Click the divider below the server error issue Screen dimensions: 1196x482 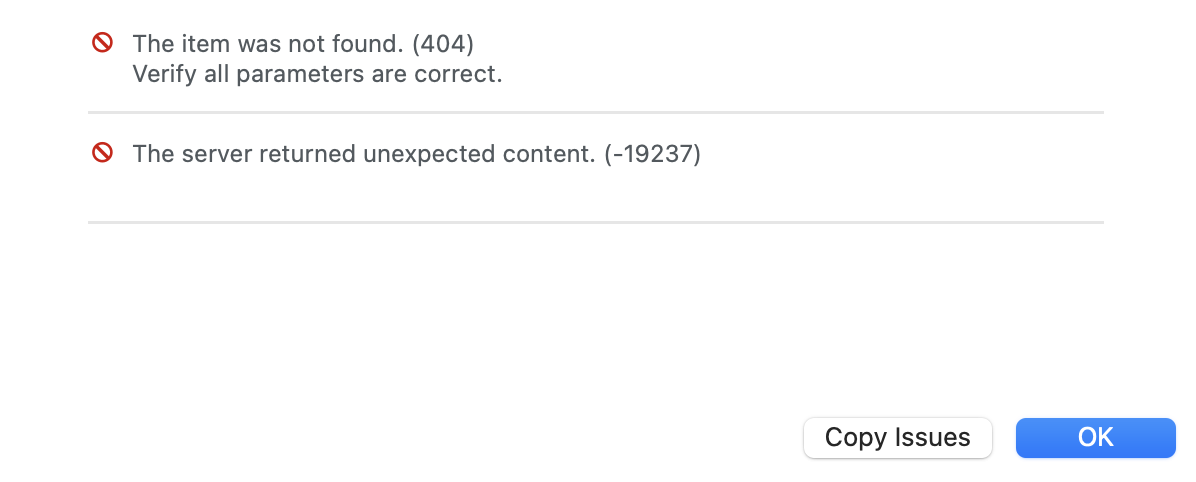point(595,222)
